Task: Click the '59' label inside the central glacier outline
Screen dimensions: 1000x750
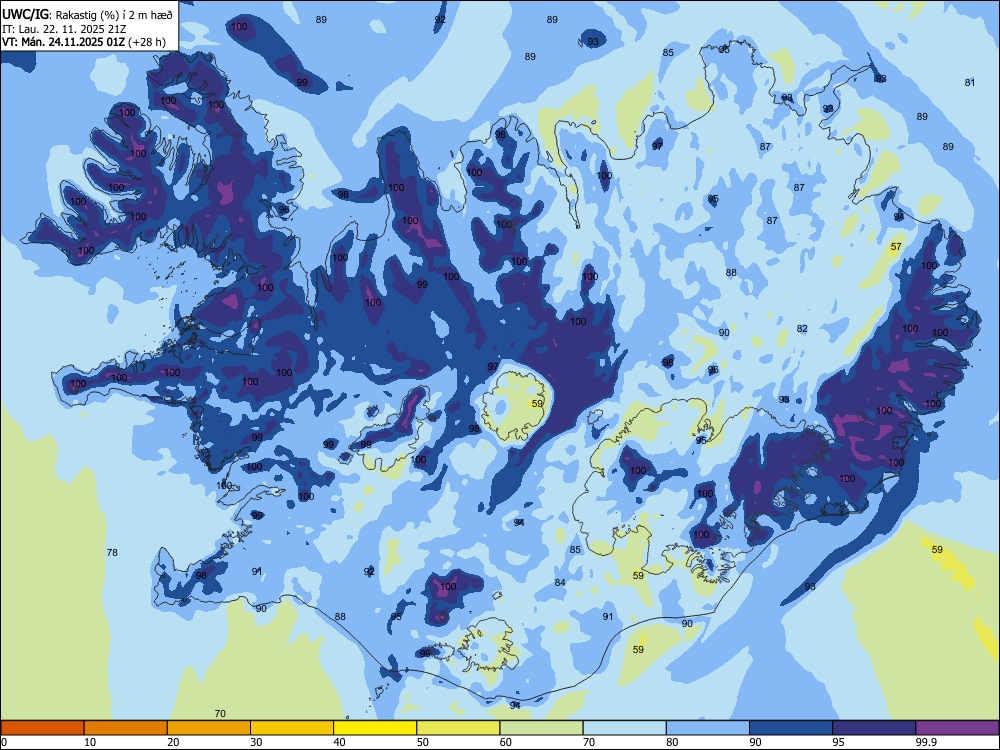Action: pos(538,404)
